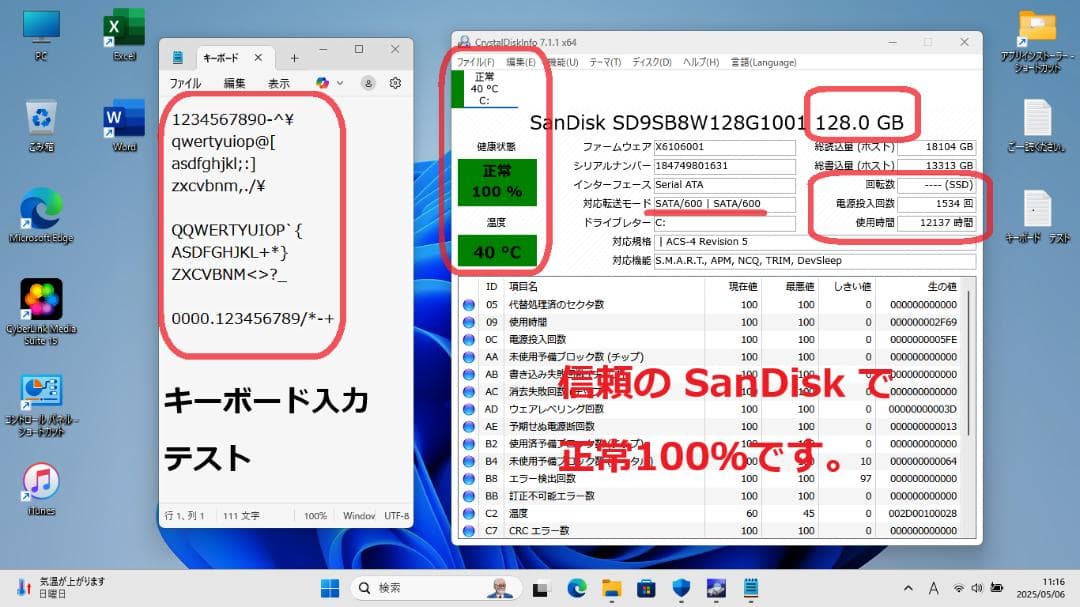
Task: Open the テーマ(T) menu in CrystalDiskInfo
Action: (605, 62)
